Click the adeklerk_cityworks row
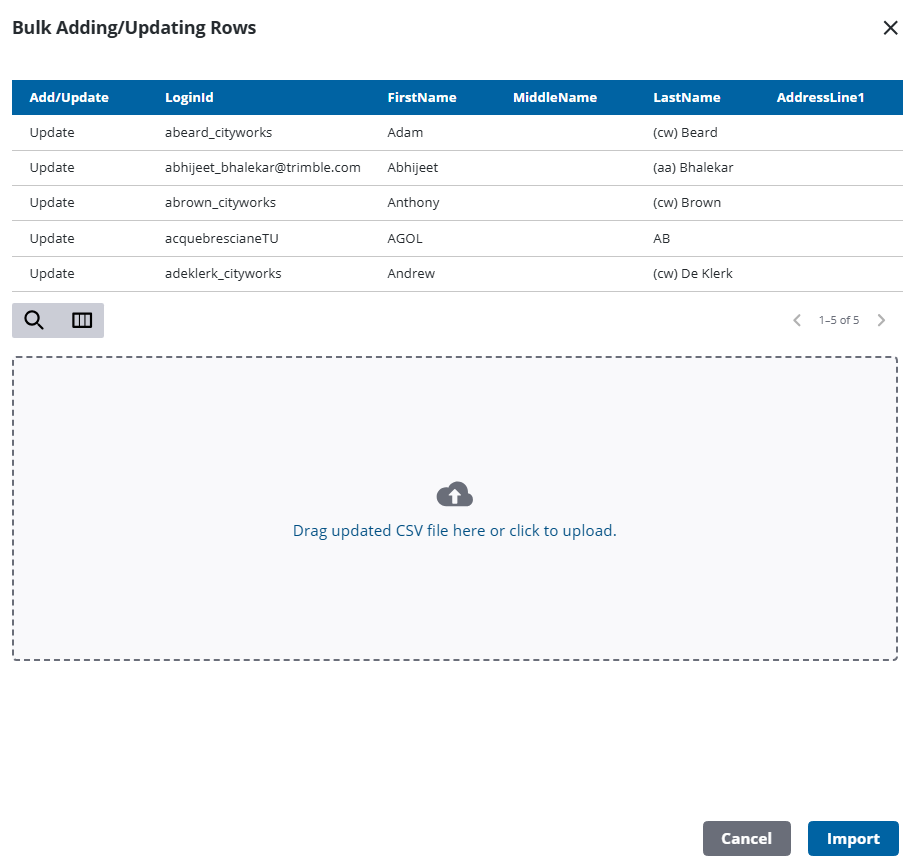Screen dimensions: 912x863 click(223, 274)
